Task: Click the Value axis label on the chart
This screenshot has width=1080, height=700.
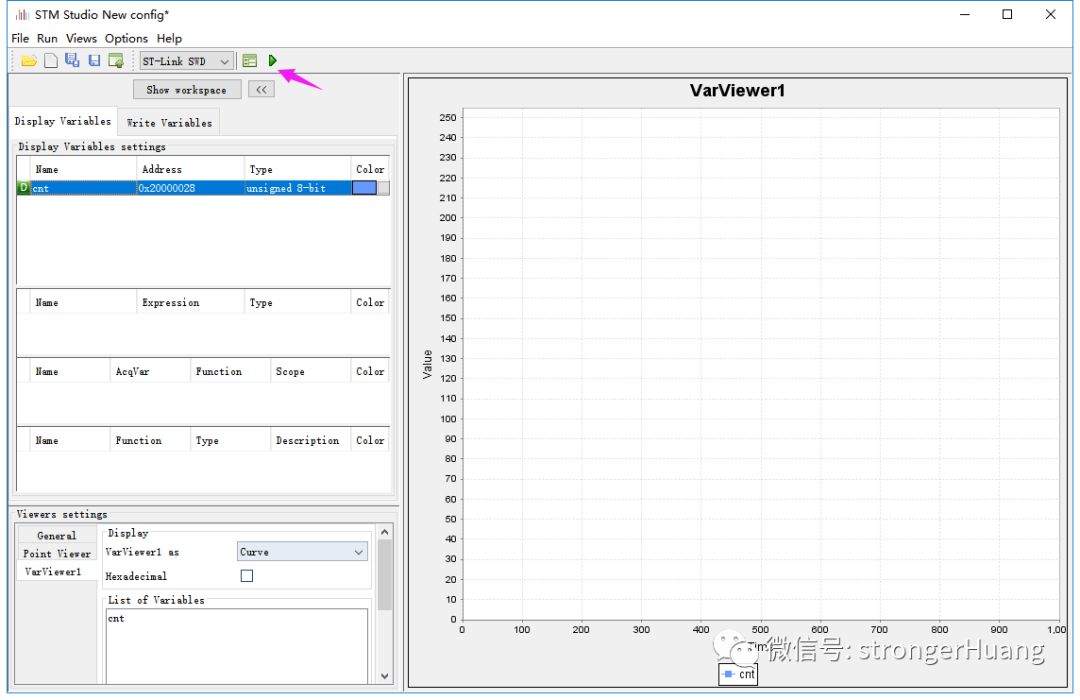Action: [427, 364]
